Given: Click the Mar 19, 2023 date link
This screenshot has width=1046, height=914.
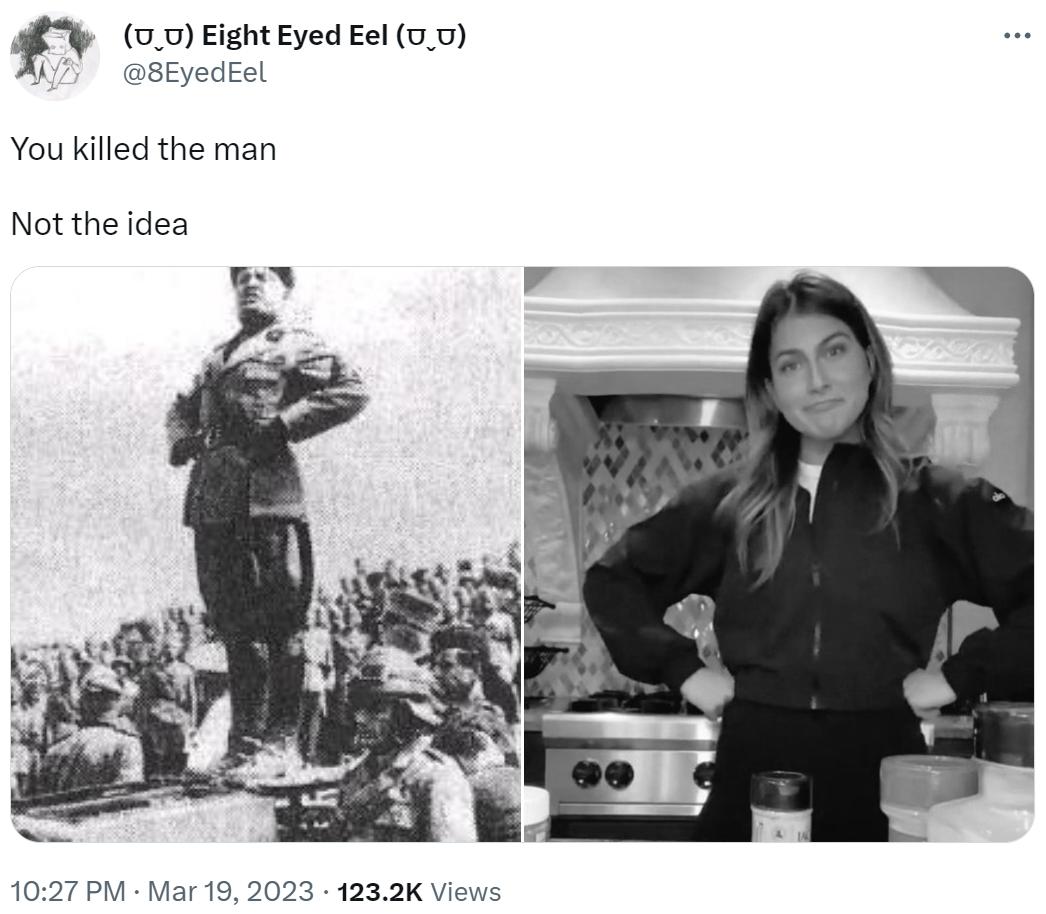Looking at the screenshot, I should [x=230, y=891].
